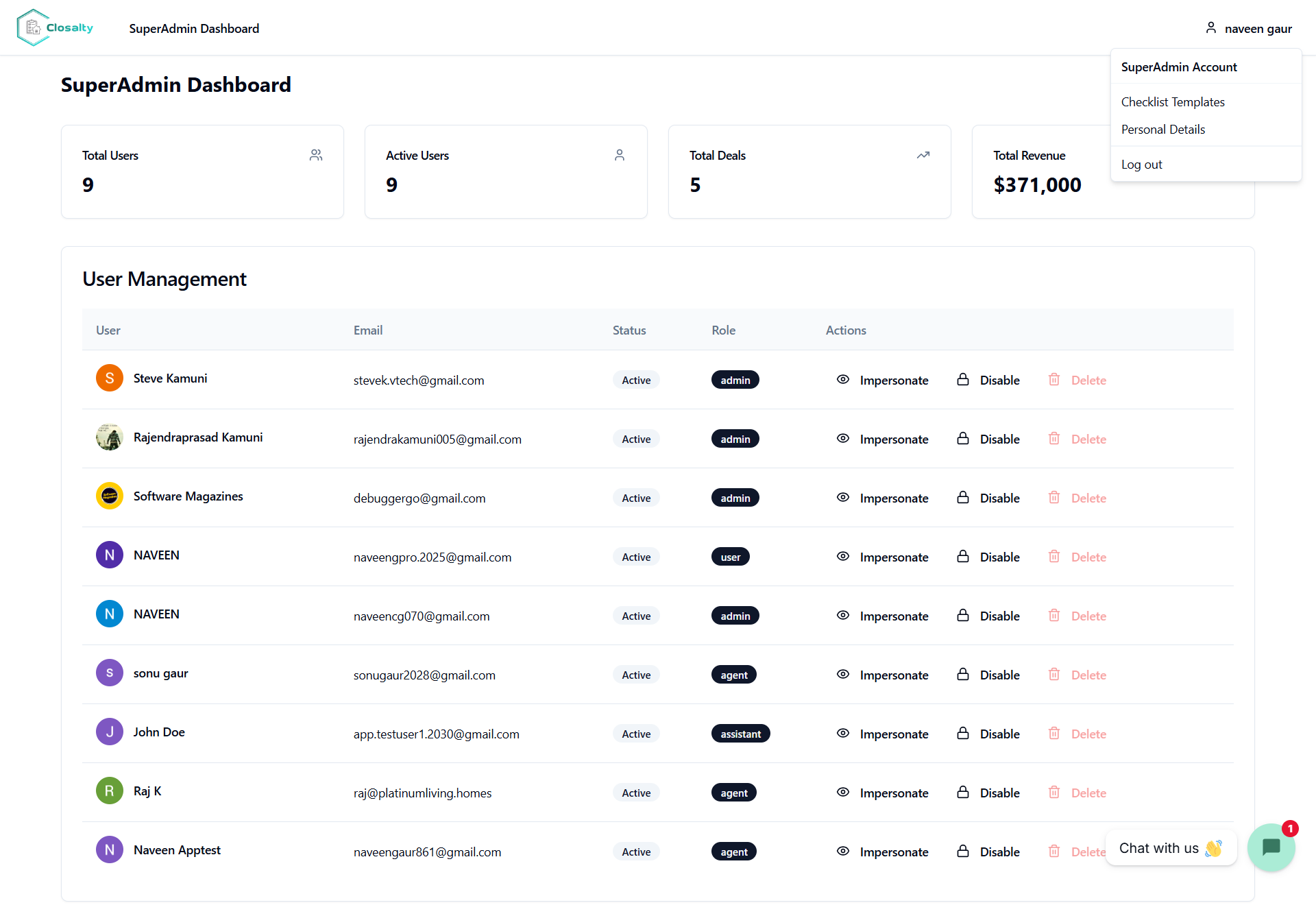Click the lock icon to disable Steve Kamuni
The height and width of the screenshot is (916, 1316).
(963, 379)
